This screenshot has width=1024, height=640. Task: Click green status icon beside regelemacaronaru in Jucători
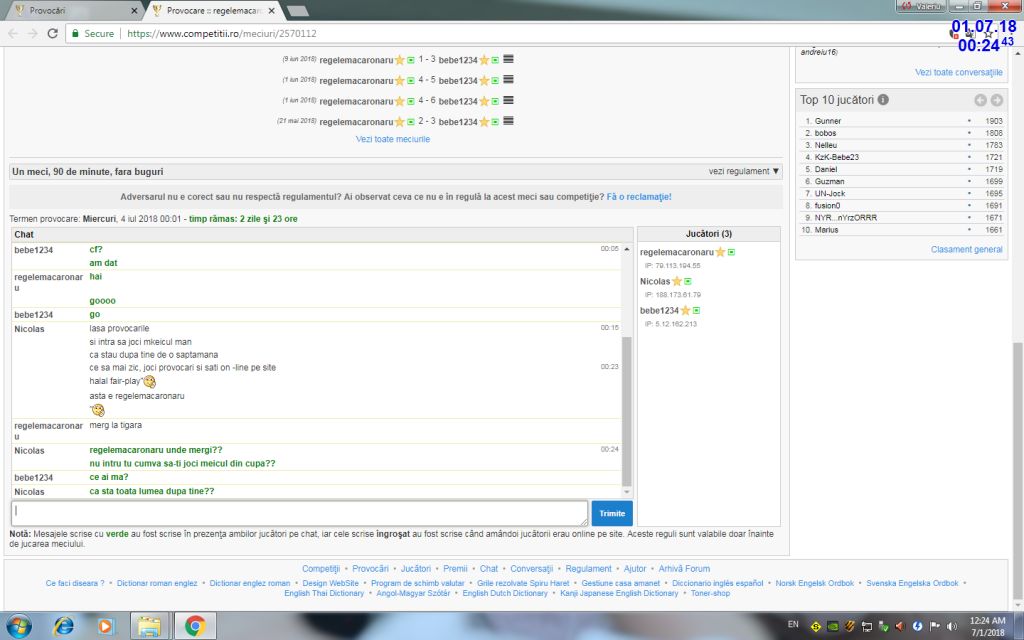coord(731,252)
